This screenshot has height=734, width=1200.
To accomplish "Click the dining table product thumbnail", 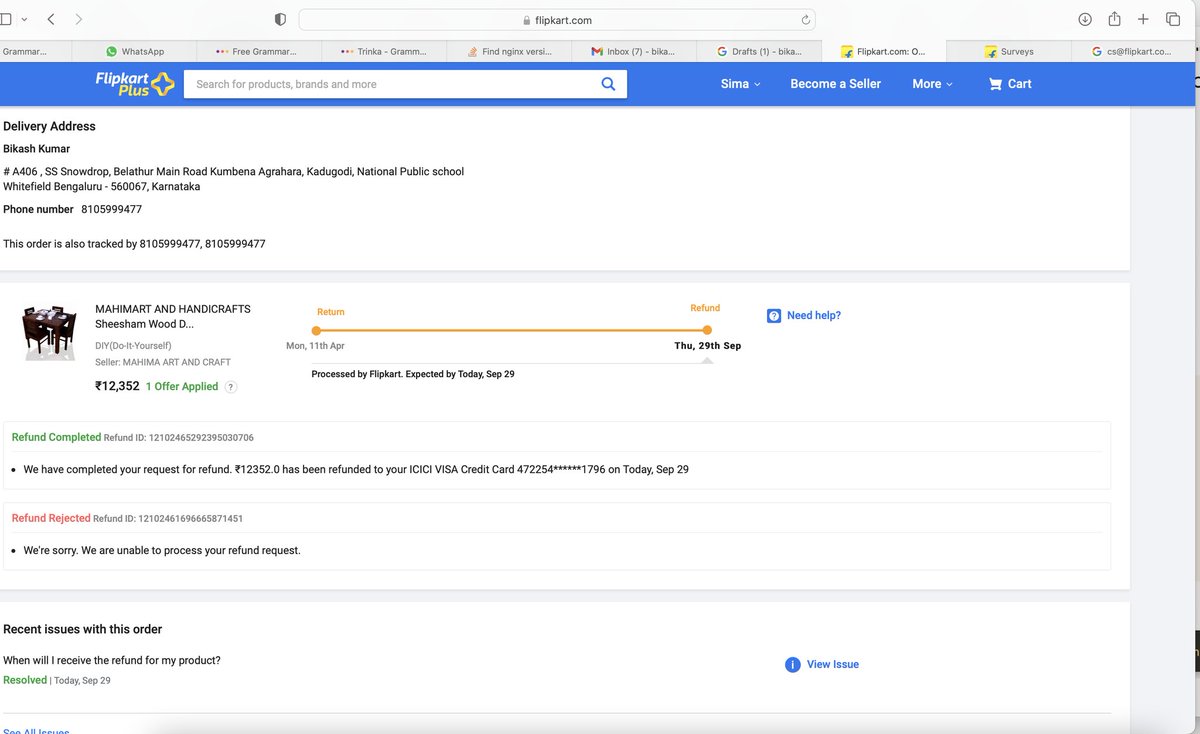I will [x=49, y=333].
